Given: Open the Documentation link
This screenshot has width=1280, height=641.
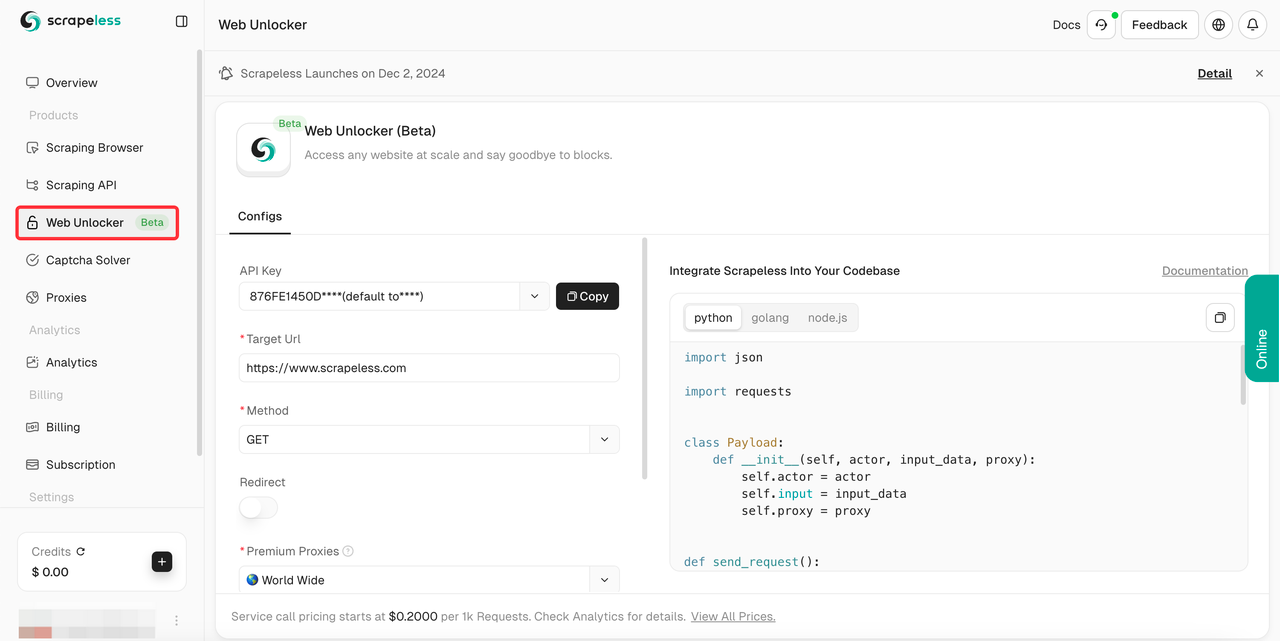Looking at the screenshot, I should 1205,271.
